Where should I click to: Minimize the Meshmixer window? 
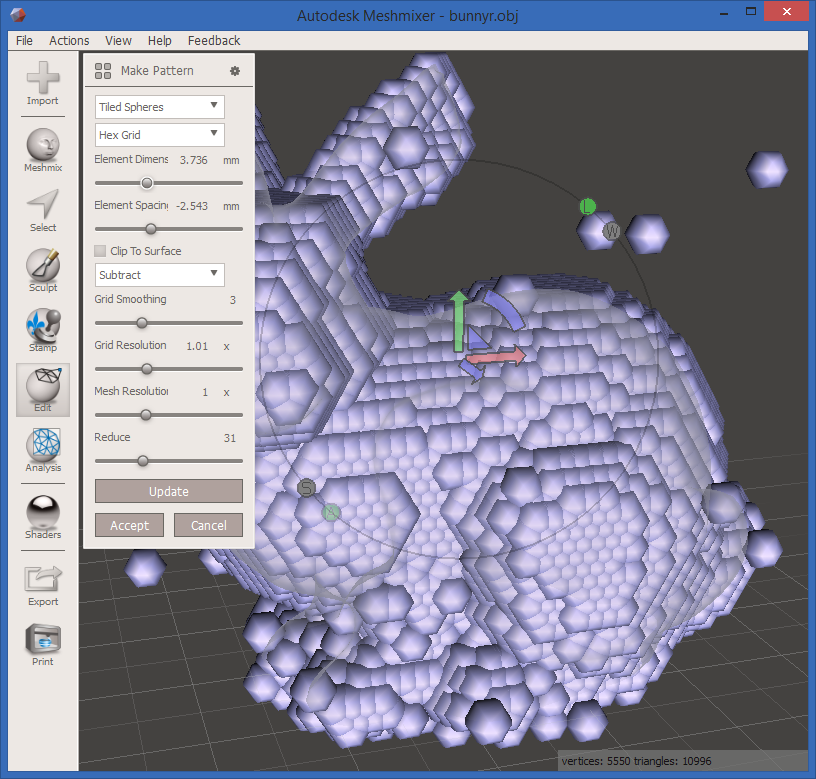(723, 12)
